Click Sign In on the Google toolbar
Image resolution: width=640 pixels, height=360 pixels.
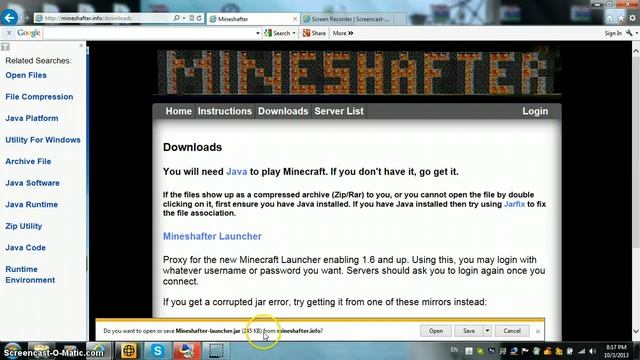[613, 33]
